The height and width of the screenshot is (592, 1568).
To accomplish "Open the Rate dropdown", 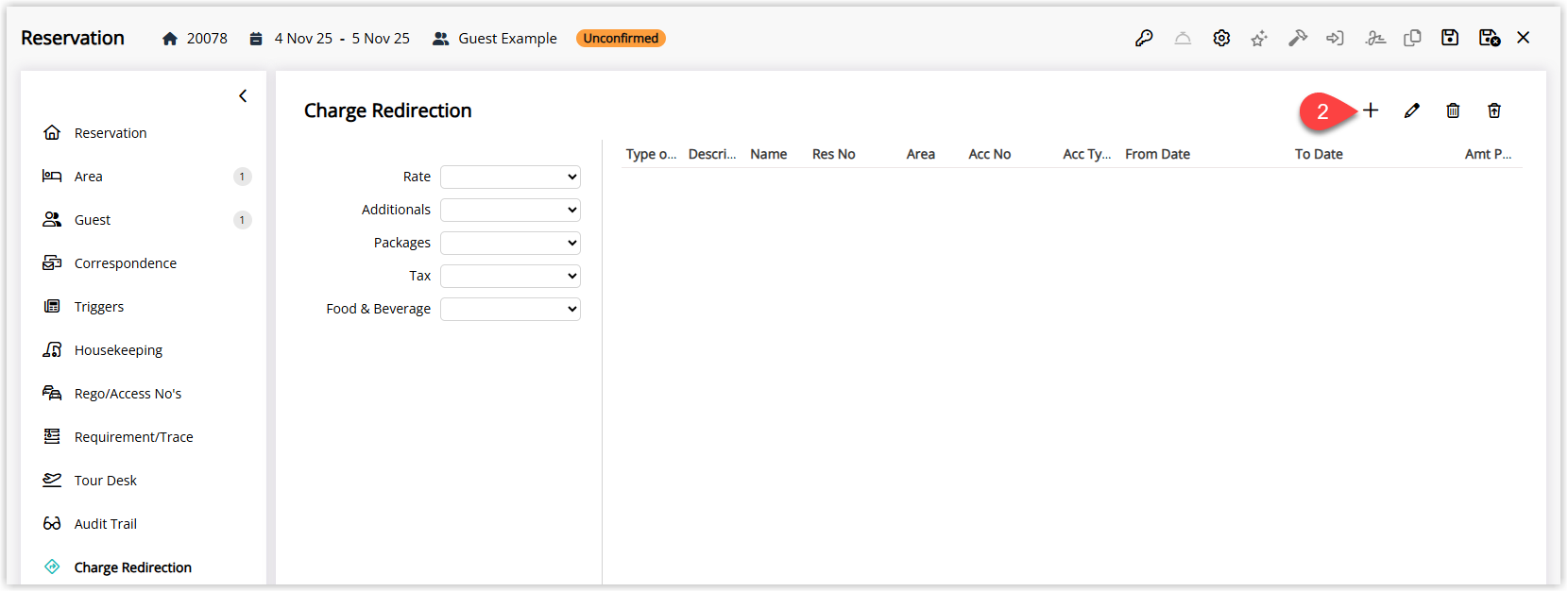I will [x=510, y=177].
